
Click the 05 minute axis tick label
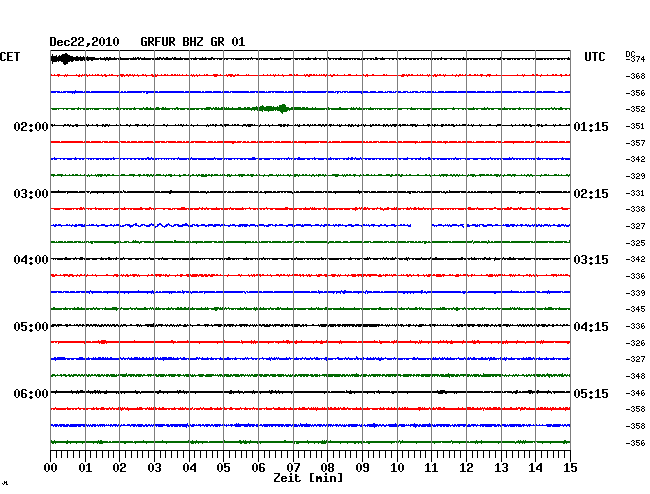pos(223,468)
